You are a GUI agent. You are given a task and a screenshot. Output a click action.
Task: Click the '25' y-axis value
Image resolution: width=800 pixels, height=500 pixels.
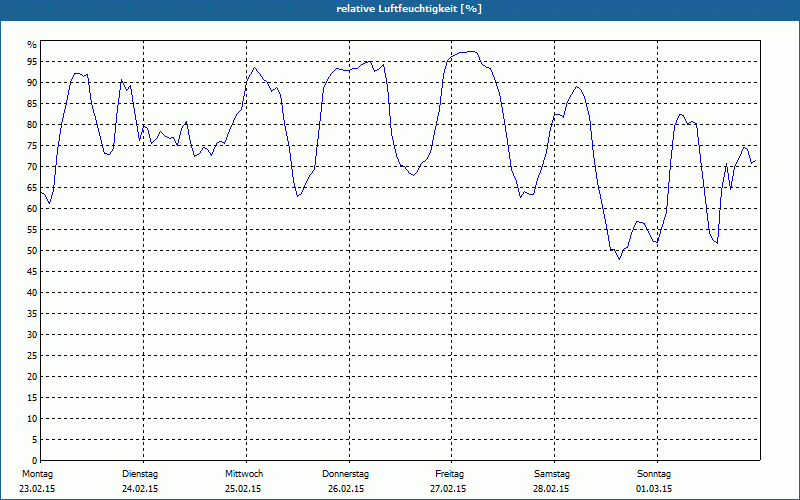pos(32,356)
